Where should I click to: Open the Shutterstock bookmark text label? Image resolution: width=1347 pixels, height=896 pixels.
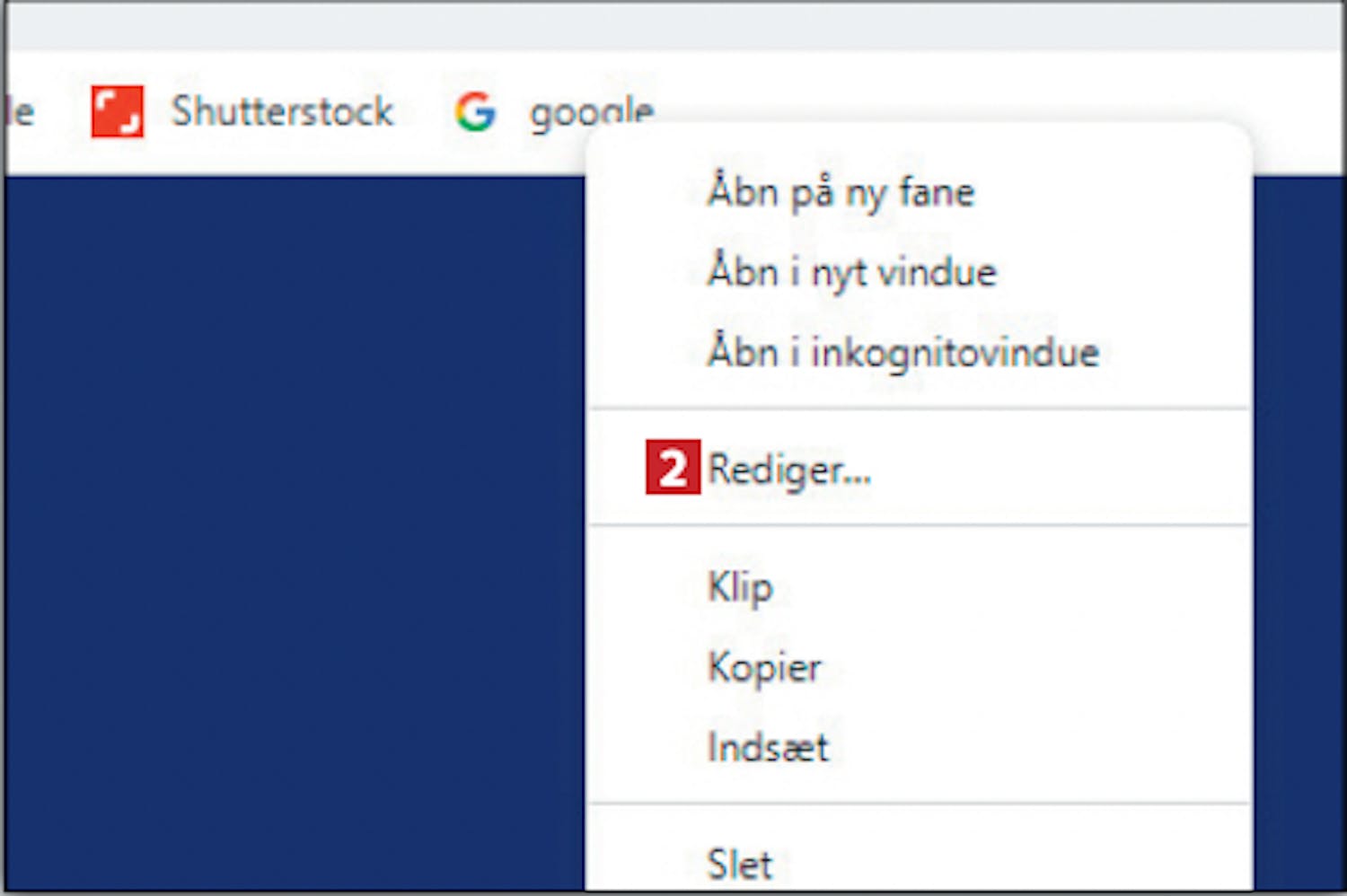coord(282,111)
